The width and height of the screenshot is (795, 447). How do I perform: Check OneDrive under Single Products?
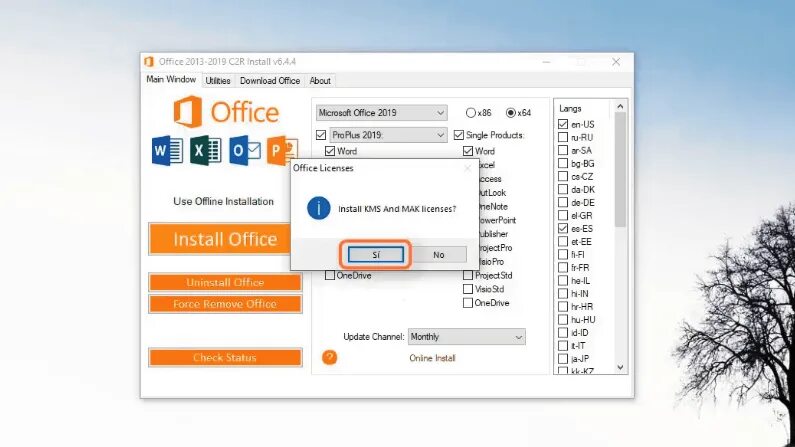(x=468, y=303)
